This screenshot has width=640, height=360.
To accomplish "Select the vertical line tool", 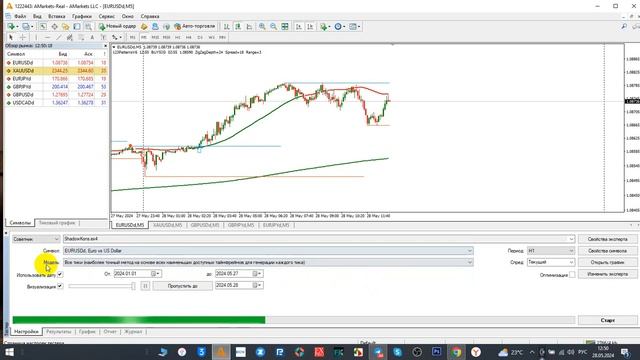I will 36,37.
